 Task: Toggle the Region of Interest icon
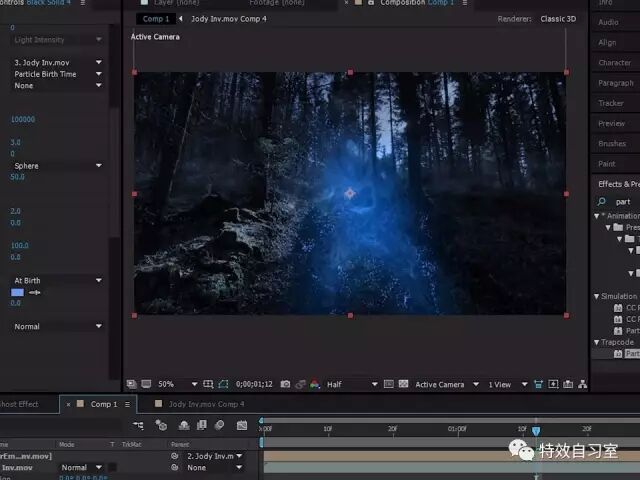389,384
